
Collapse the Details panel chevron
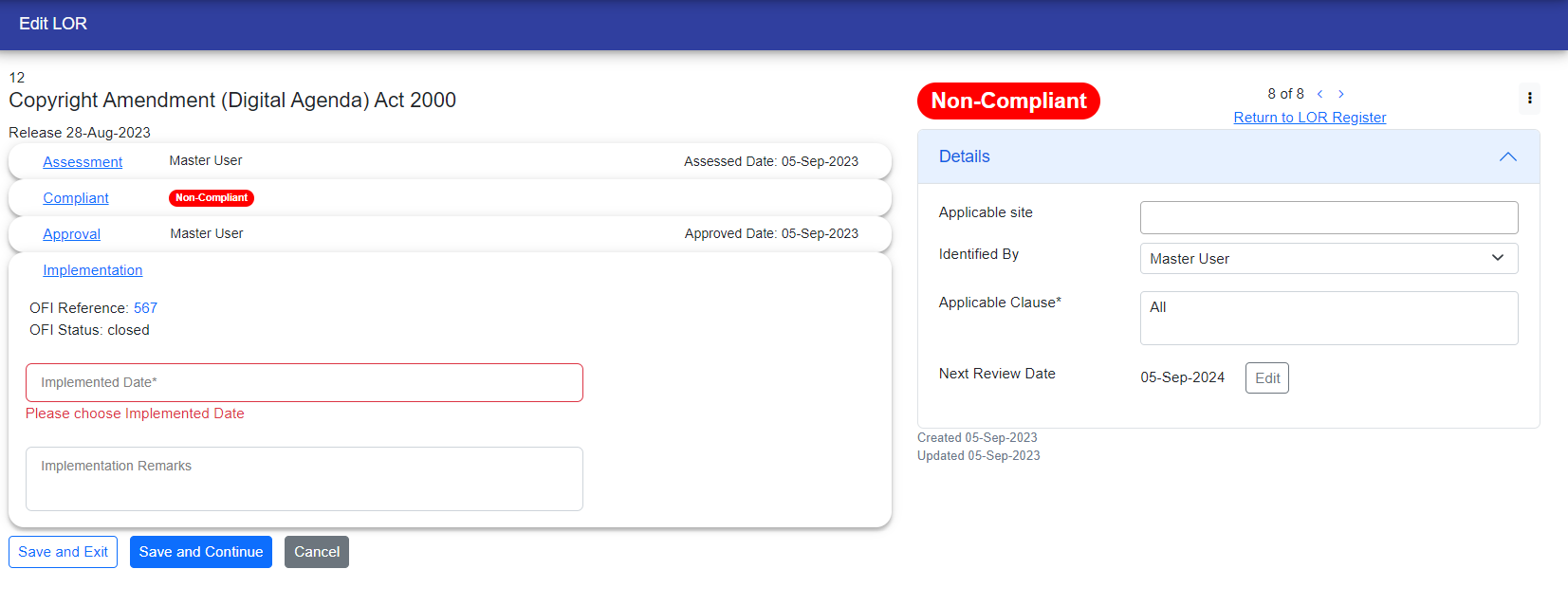tap(1507, 156)
